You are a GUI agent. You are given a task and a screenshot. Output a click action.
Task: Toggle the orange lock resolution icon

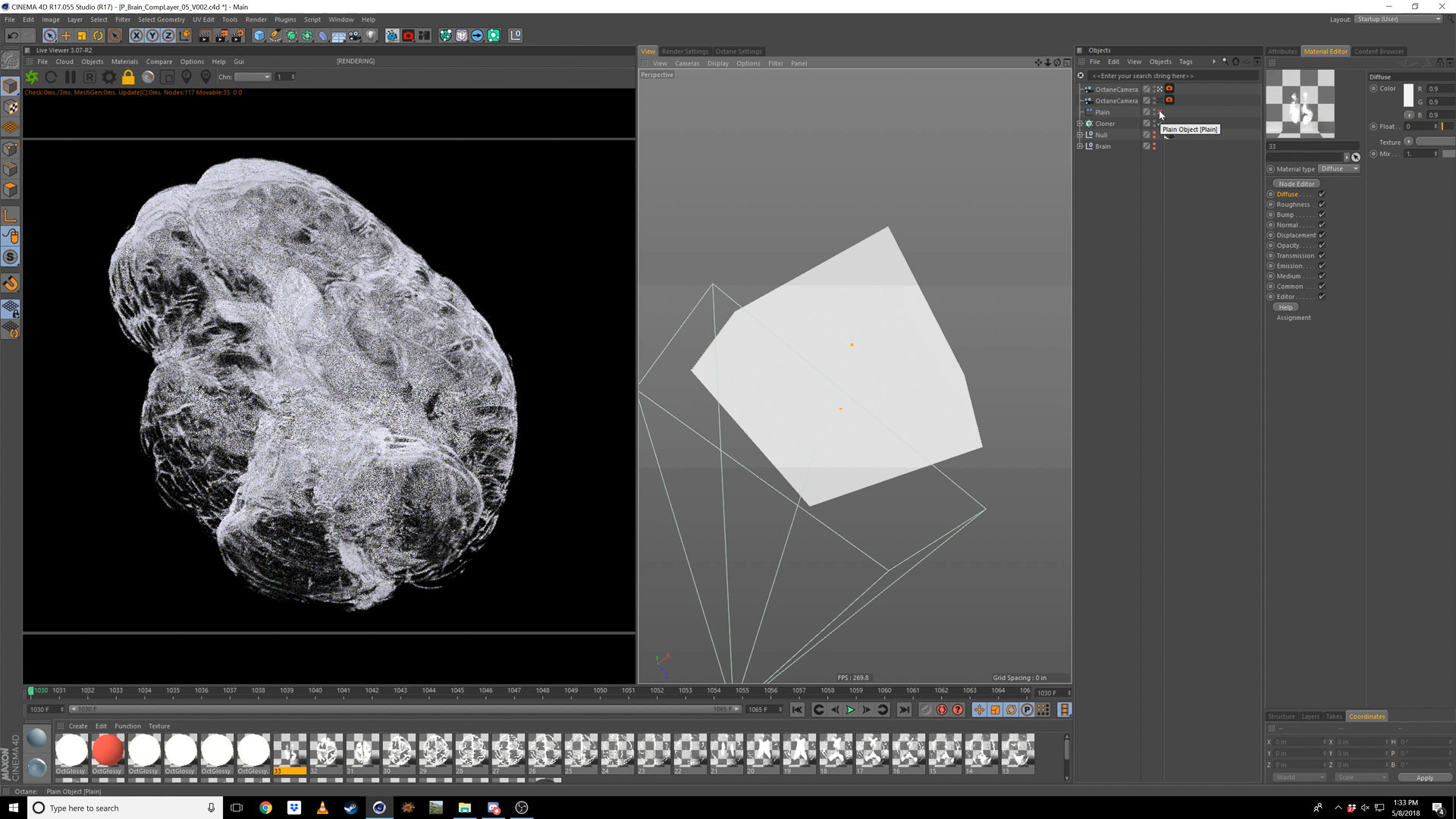point(128,77)
